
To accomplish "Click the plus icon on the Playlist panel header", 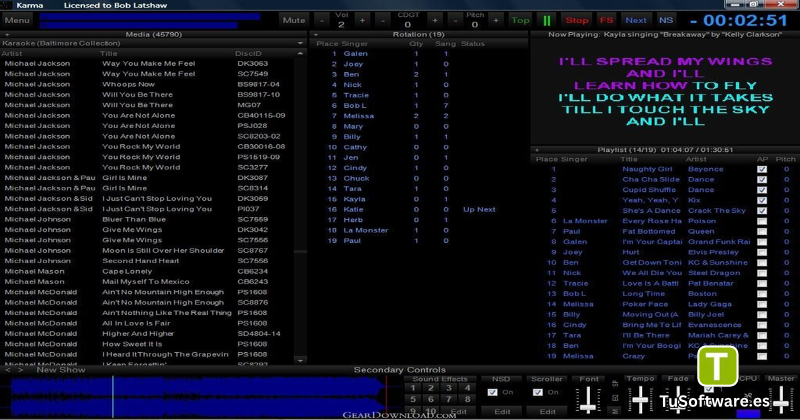I will pos(537,150).
